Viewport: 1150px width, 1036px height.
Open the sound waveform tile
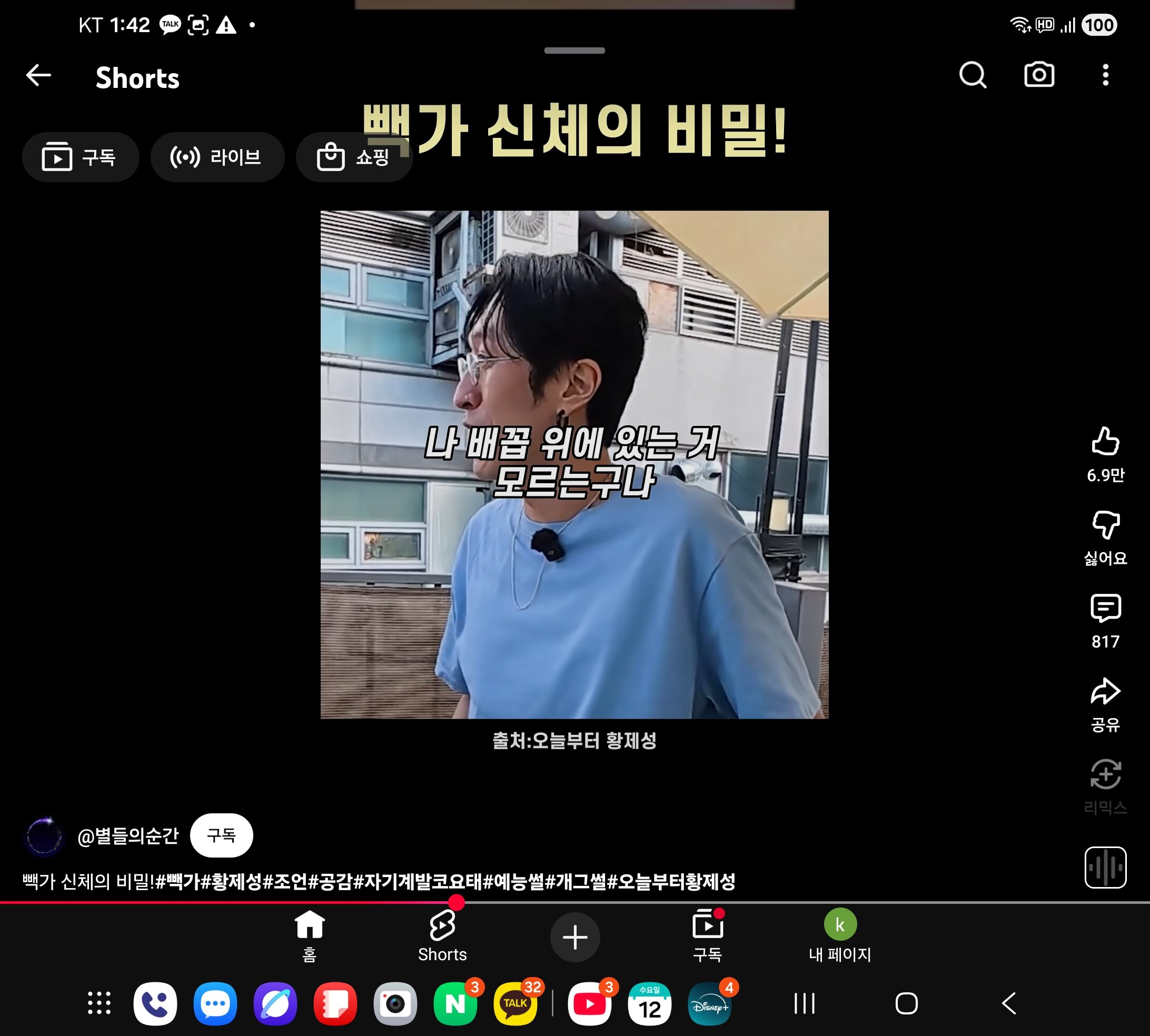[1105, 868]
